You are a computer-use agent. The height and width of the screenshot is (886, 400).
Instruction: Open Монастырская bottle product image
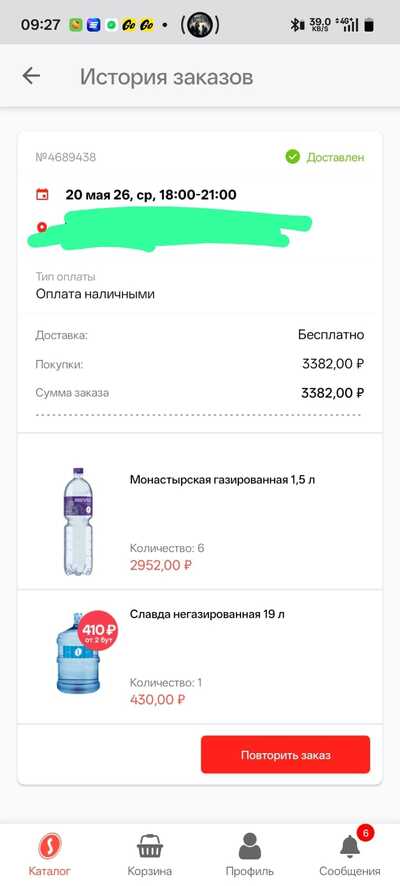pyautogui.click(x=77, y=522)
